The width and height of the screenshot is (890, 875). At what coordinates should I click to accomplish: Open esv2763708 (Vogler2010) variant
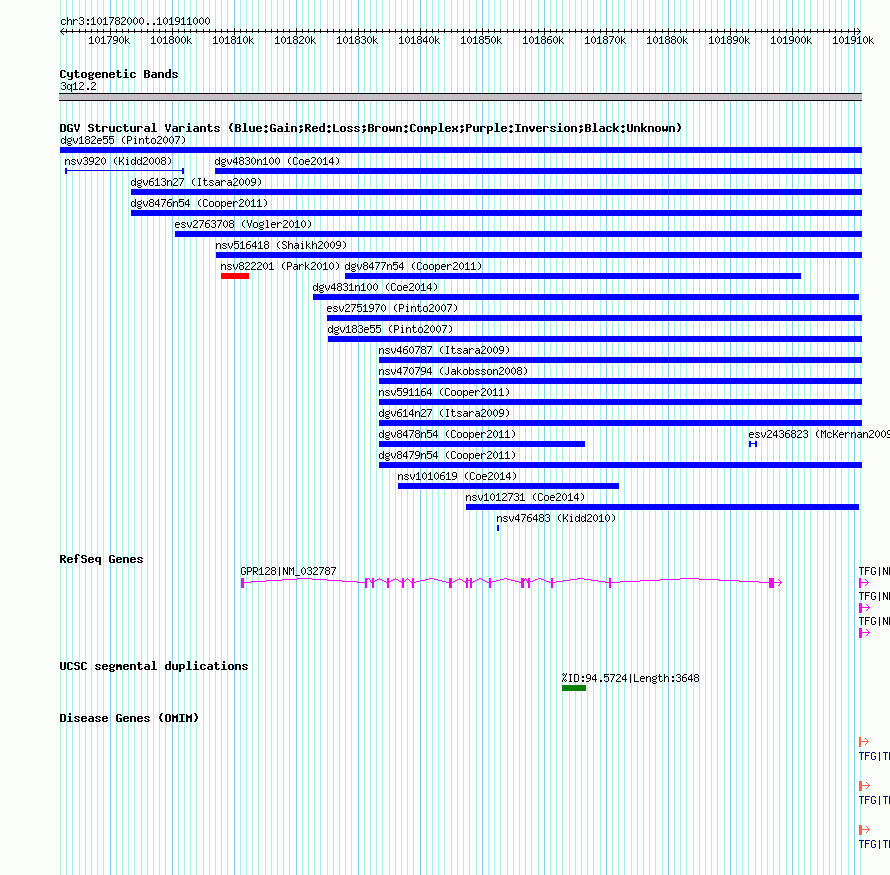click(244, 224)
